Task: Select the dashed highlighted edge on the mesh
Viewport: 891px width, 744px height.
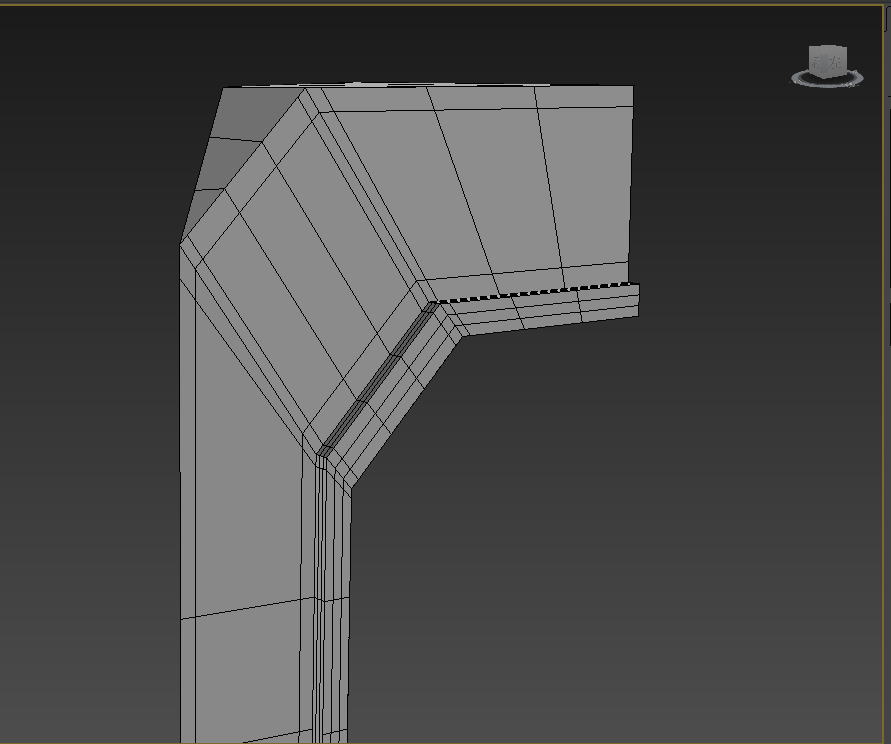Action: click(x=534, y=292)
